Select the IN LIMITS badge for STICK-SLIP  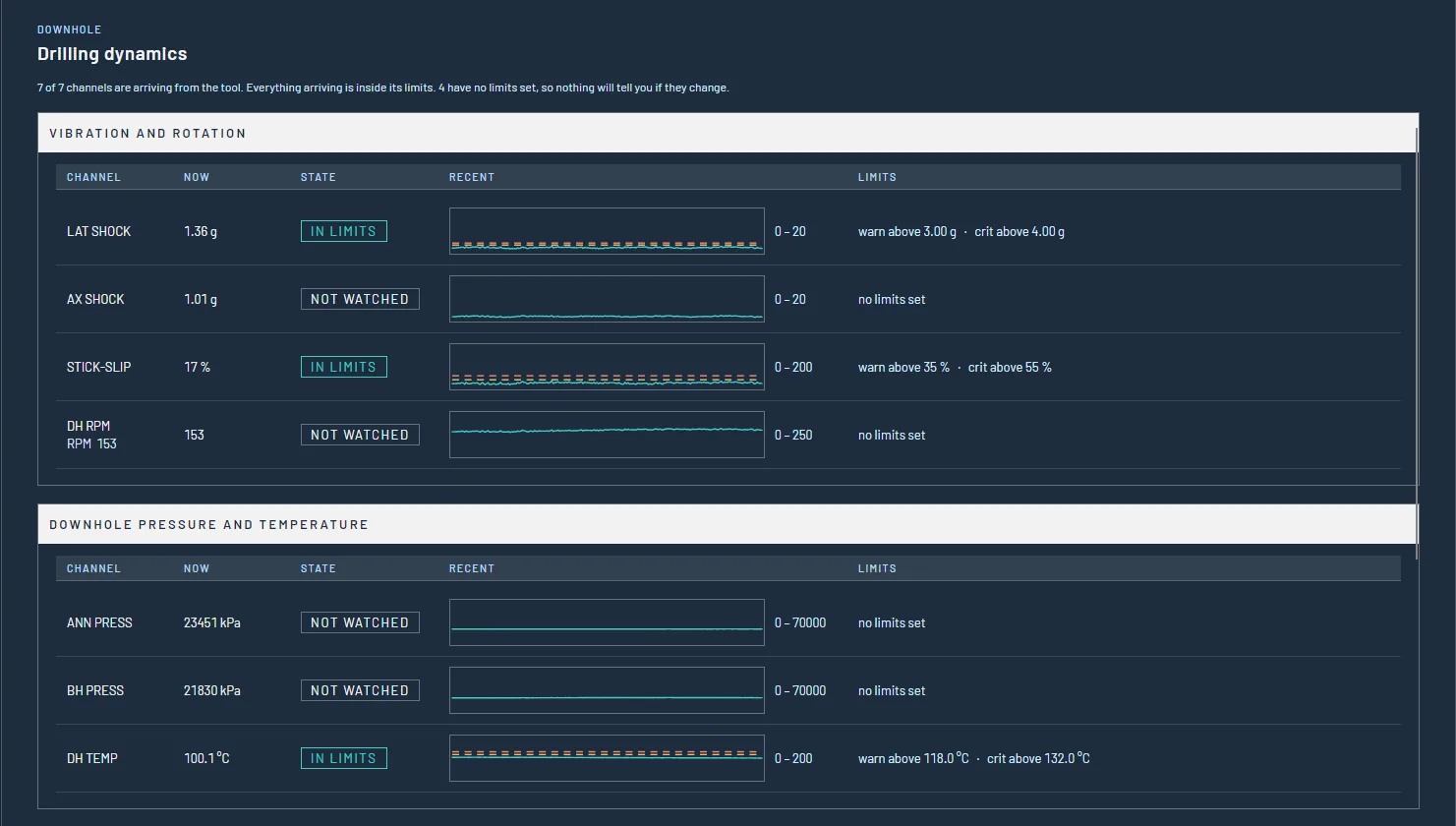(x=343, y=367)
